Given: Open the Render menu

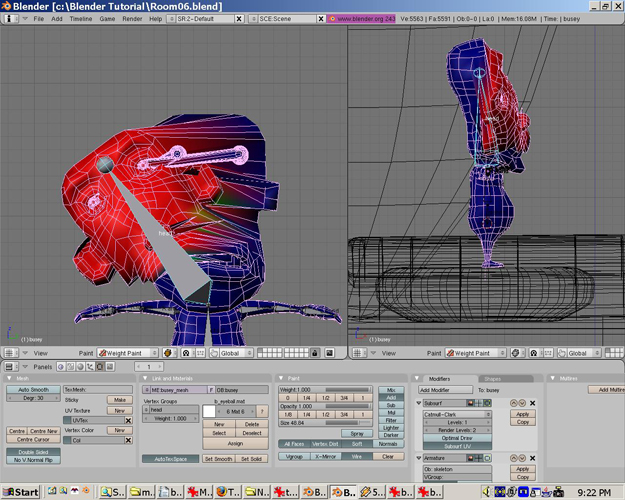Looking at the screenshot, I should [132, 18].
